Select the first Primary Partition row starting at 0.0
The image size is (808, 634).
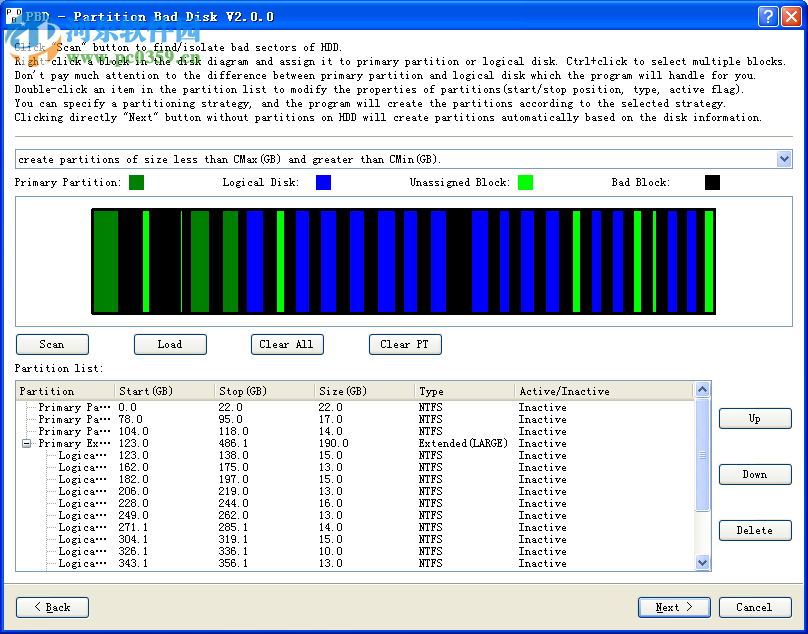(x=73, y=407)
